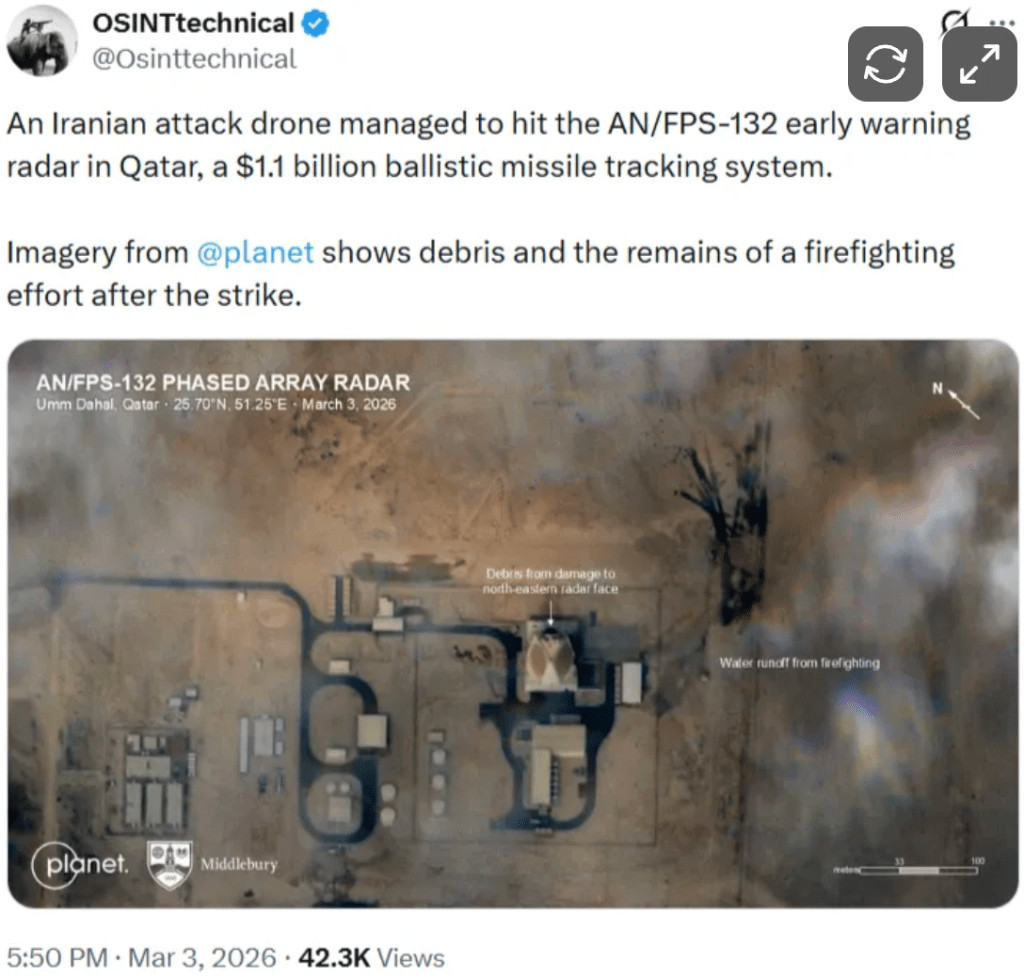This screenshot has height=977, width=1024.
Task: Open the @Osinttechnical handle link
Action: [194, 59]
